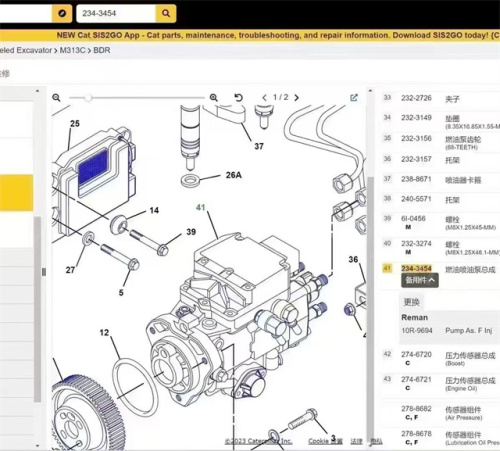Image resolution: width=500 pixels, height=451 pixels.
Task: Click the highlighted item number 41 in list
Action: point(387,268)
